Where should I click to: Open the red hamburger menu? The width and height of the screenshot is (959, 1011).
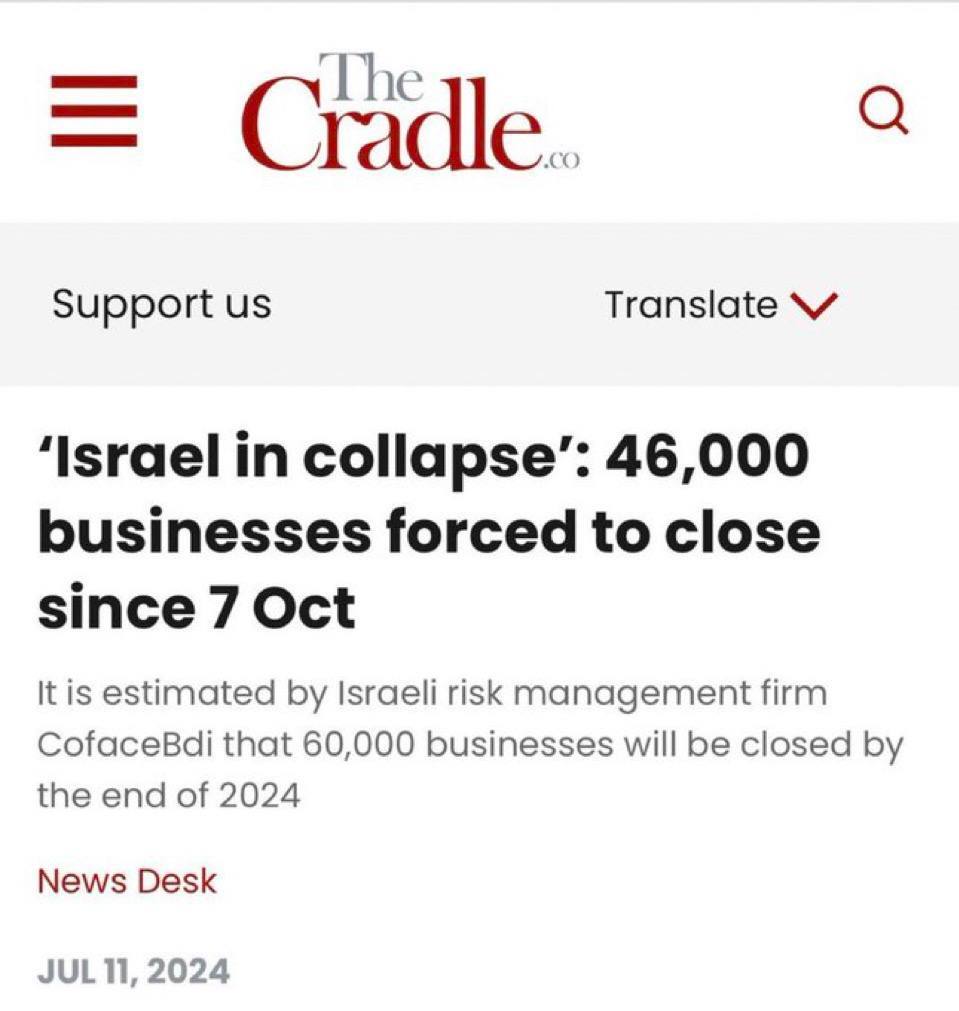click(93, 111)
